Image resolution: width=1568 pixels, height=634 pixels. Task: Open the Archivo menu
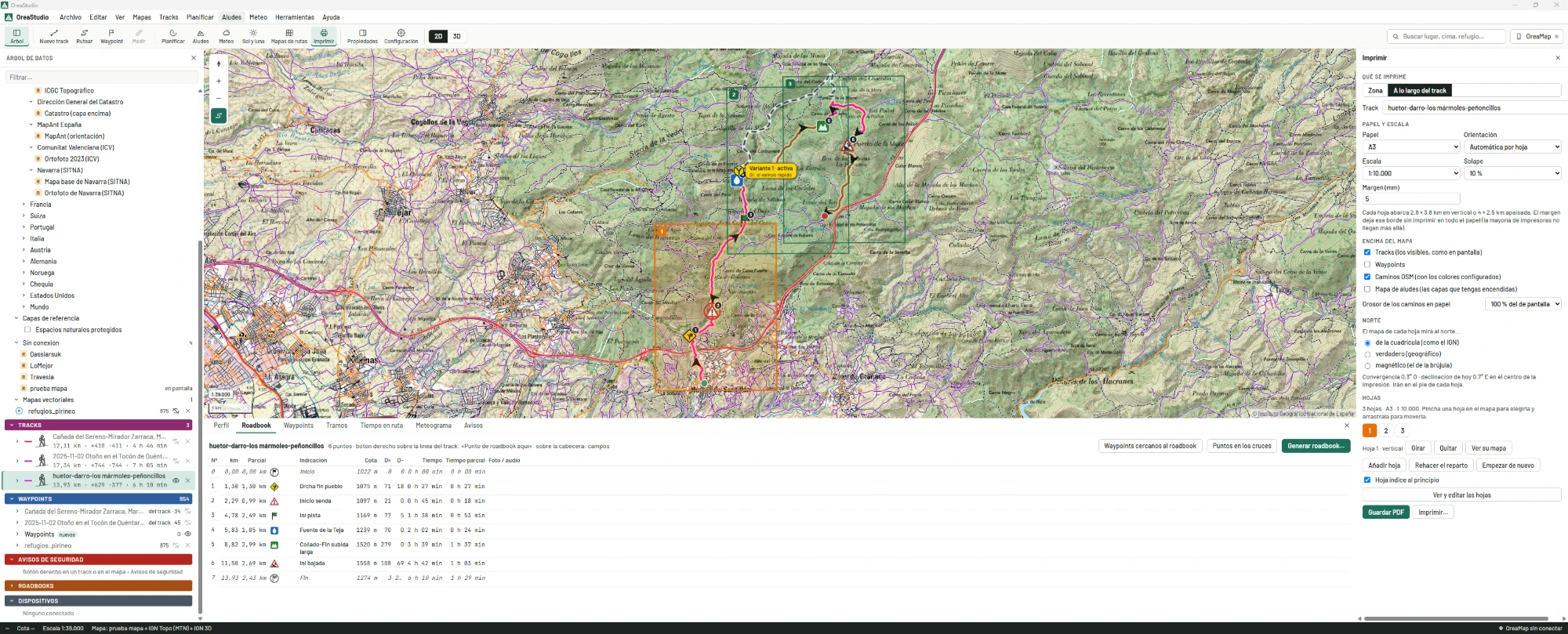(x=71, y=17)
